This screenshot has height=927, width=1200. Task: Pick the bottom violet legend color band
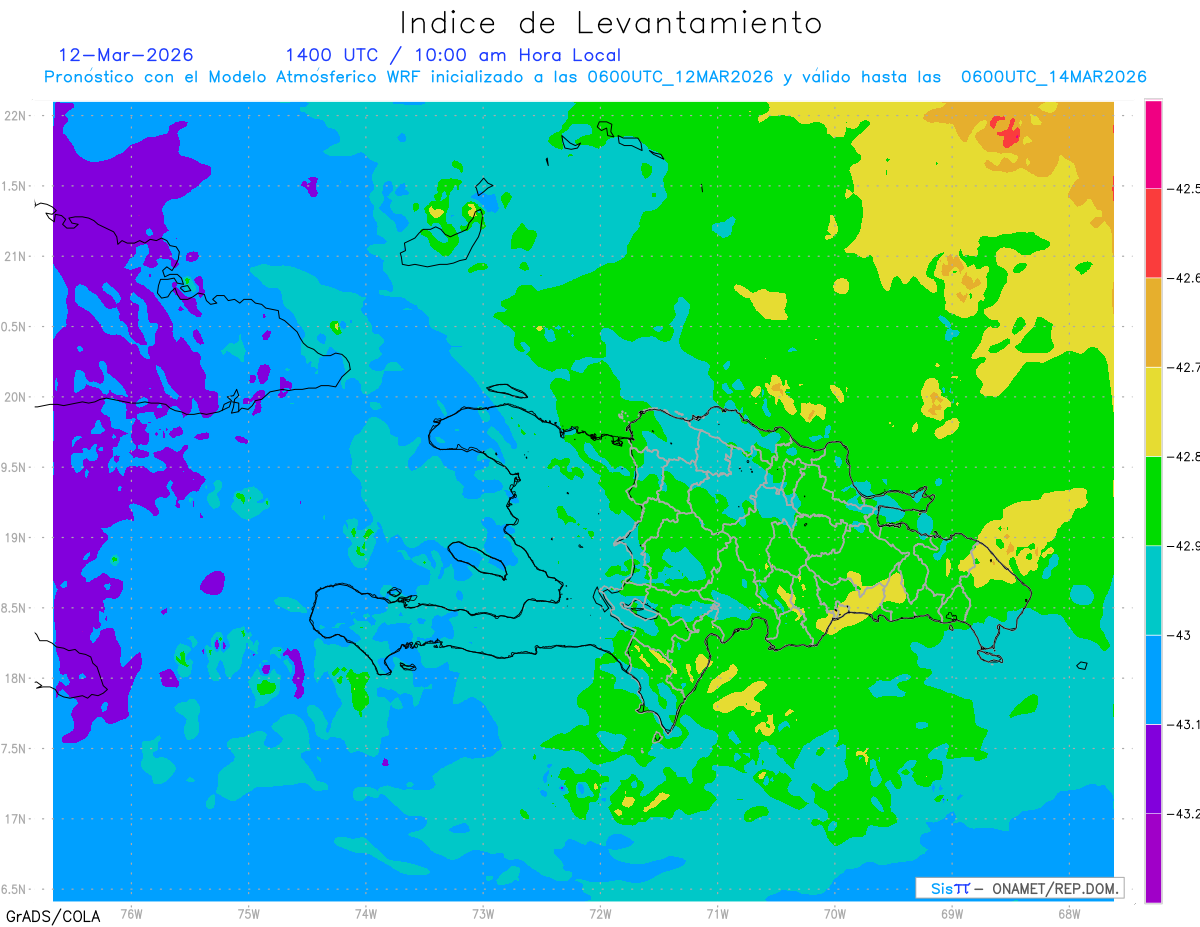1153,857
